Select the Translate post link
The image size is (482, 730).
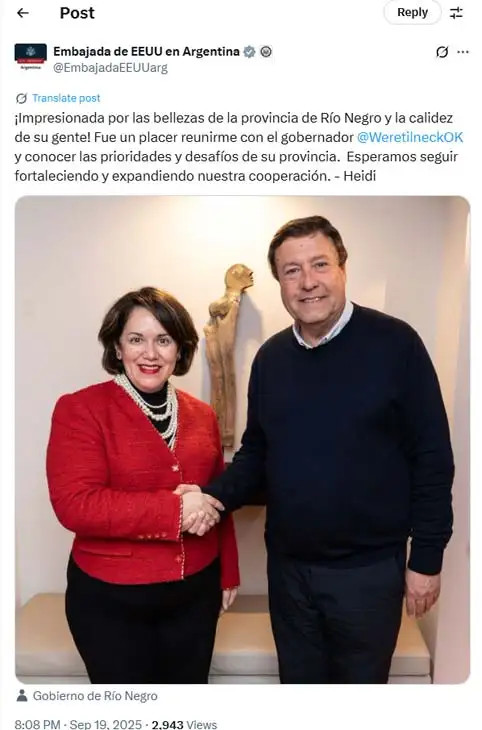click(x=66, y=98)
